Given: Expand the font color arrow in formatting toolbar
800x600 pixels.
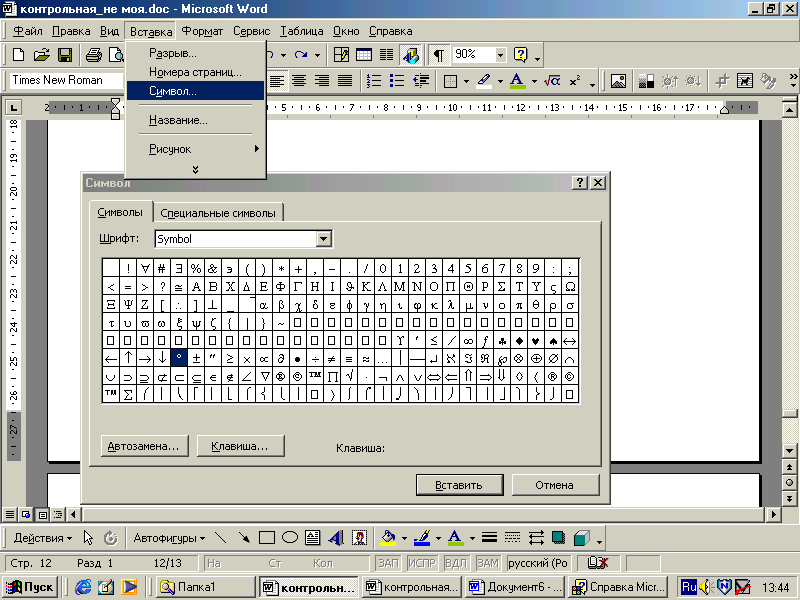Looking at the screenshot, I should click(x=534, y=81).
